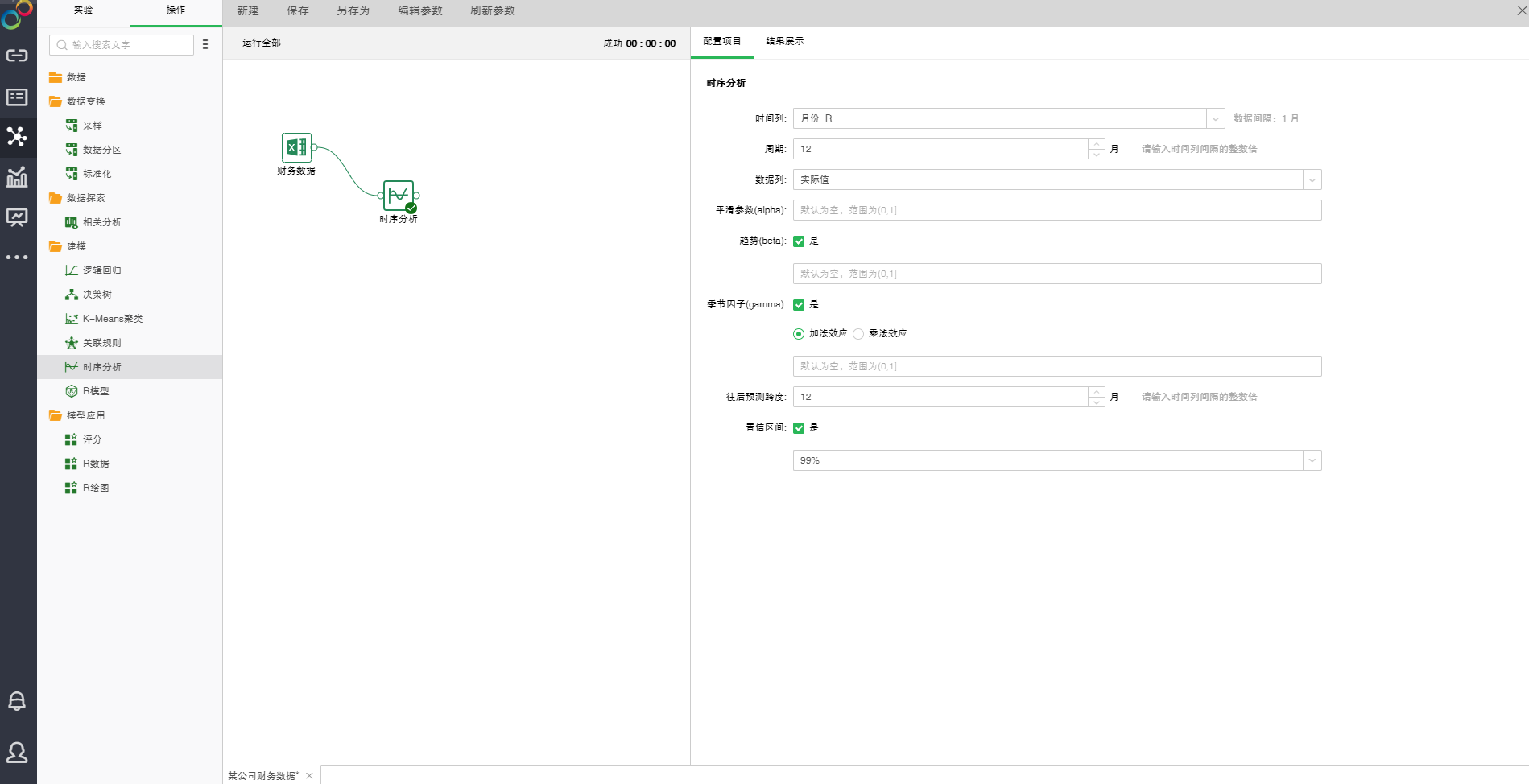Switch to the 结果展示 tab
The width and height of the screenshot is (1529, 784).
click(x=784, y=41)
